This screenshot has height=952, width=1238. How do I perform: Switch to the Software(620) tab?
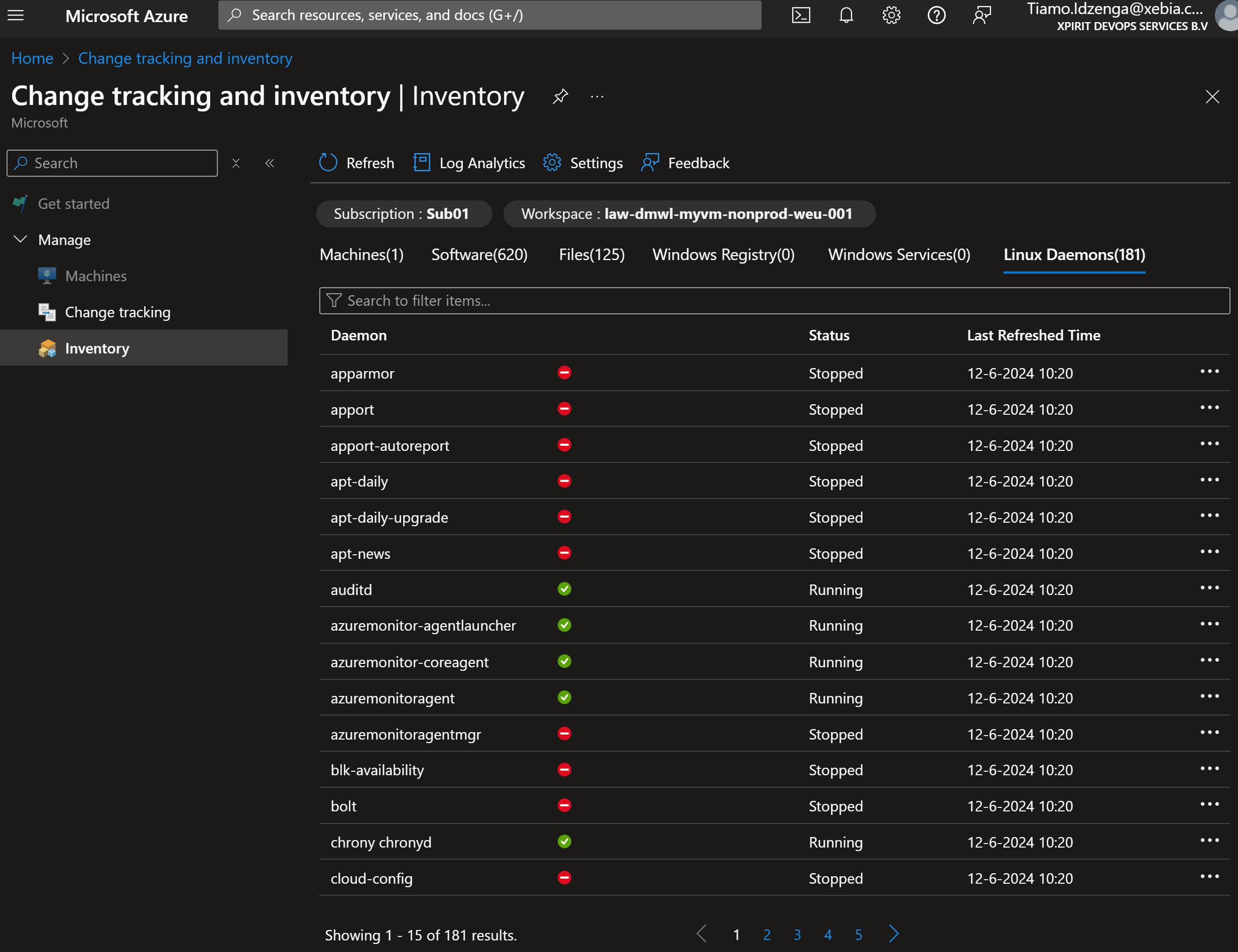[x=479, y=255]
